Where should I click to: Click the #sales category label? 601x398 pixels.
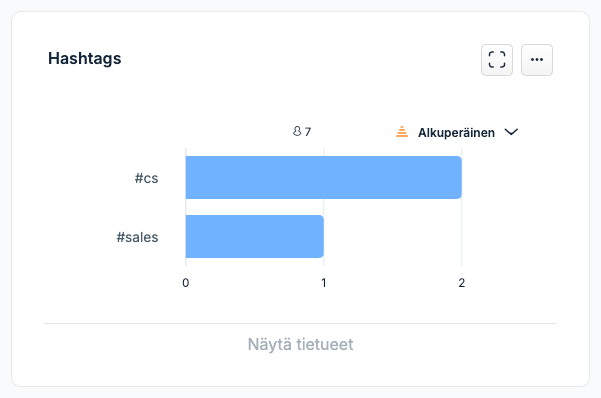(x=137, y=237)
